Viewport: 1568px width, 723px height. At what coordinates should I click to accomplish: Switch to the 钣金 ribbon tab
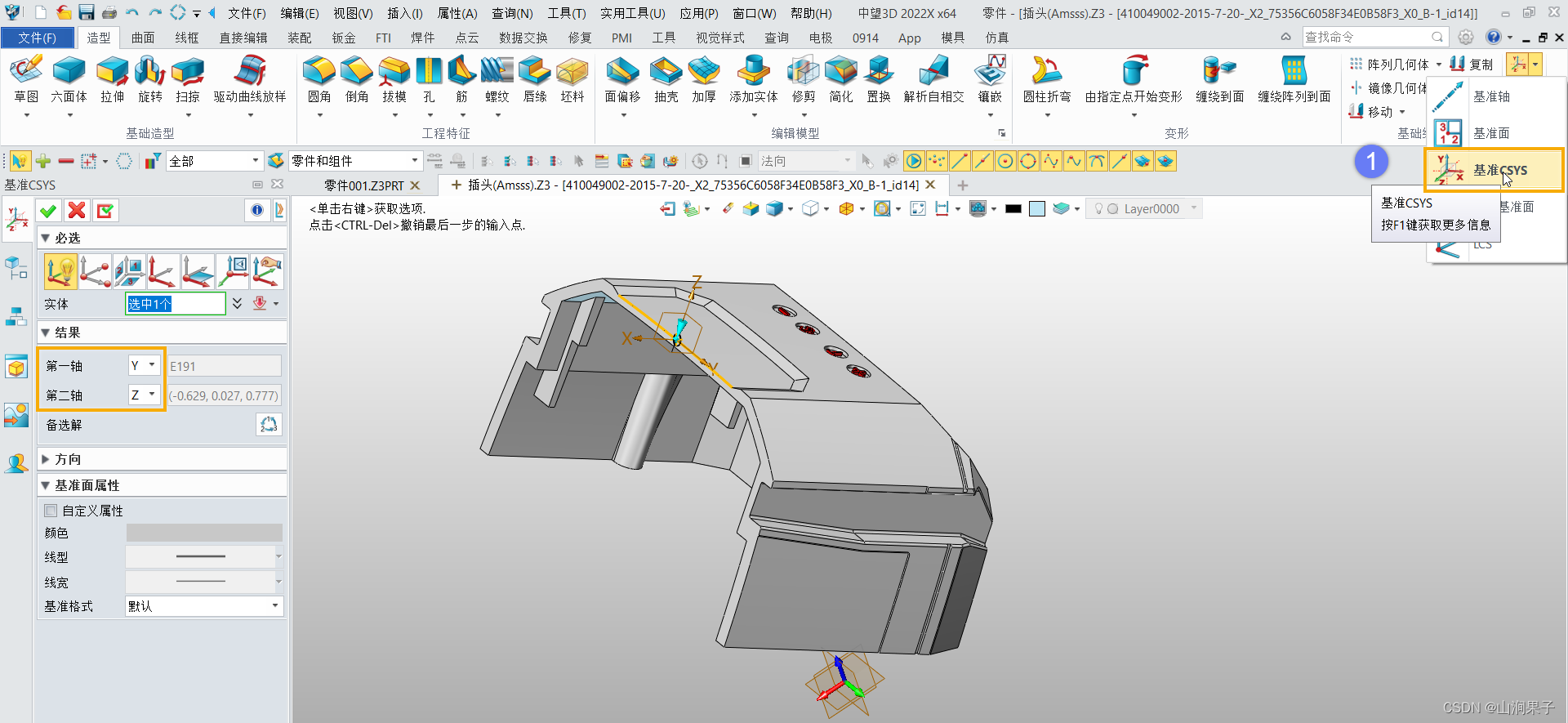344,38
